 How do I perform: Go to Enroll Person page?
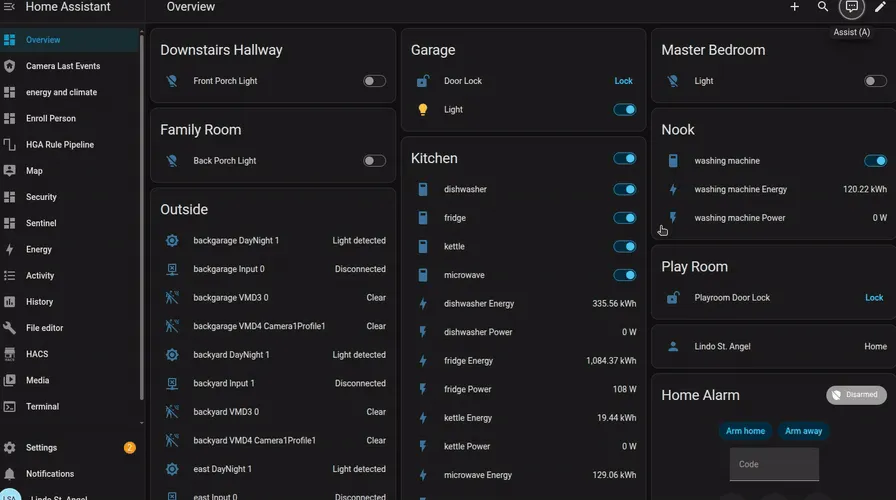(69, 118)
